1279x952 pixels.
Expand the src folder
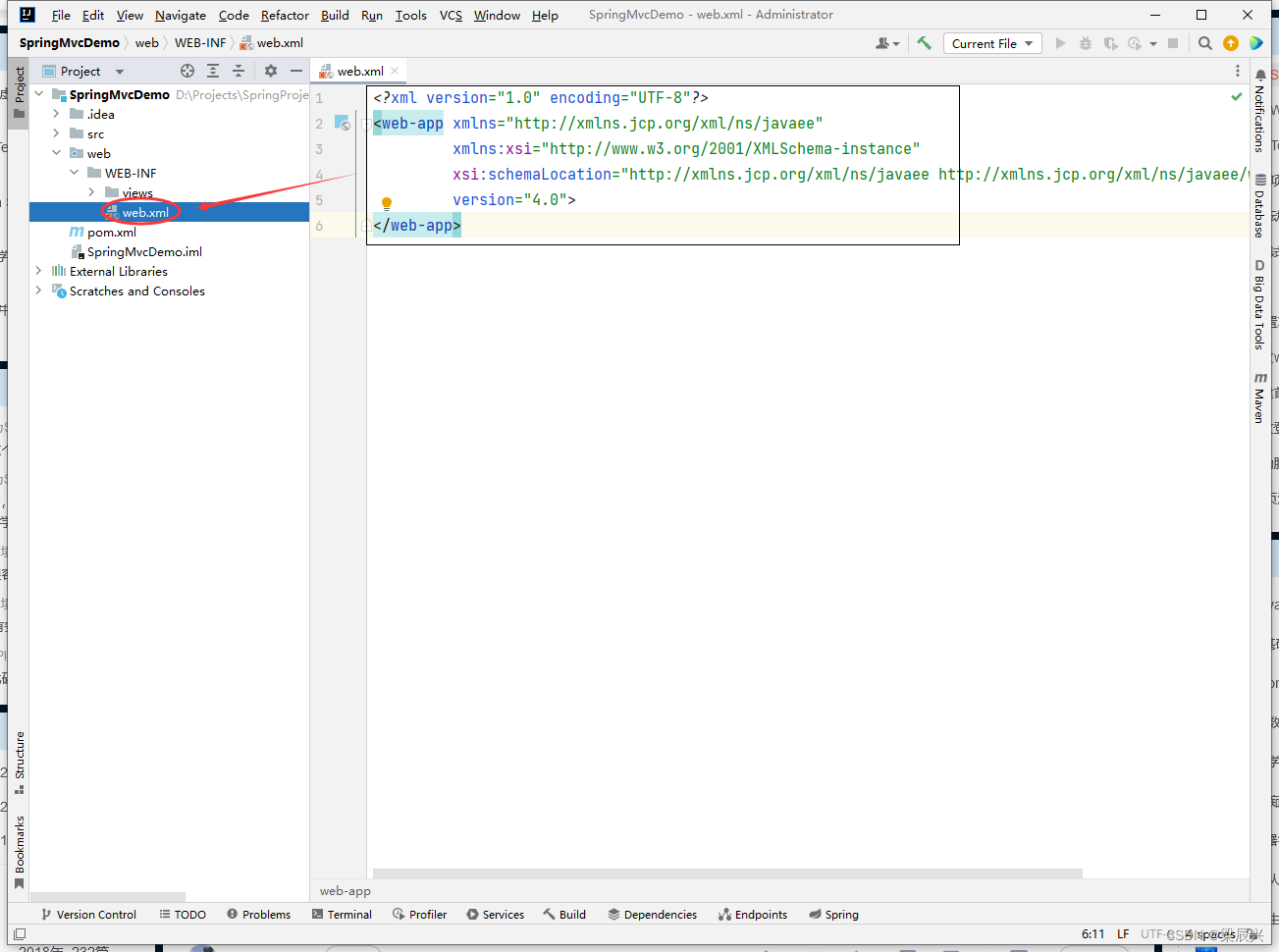pyautogui.click(x=57, y=133)
